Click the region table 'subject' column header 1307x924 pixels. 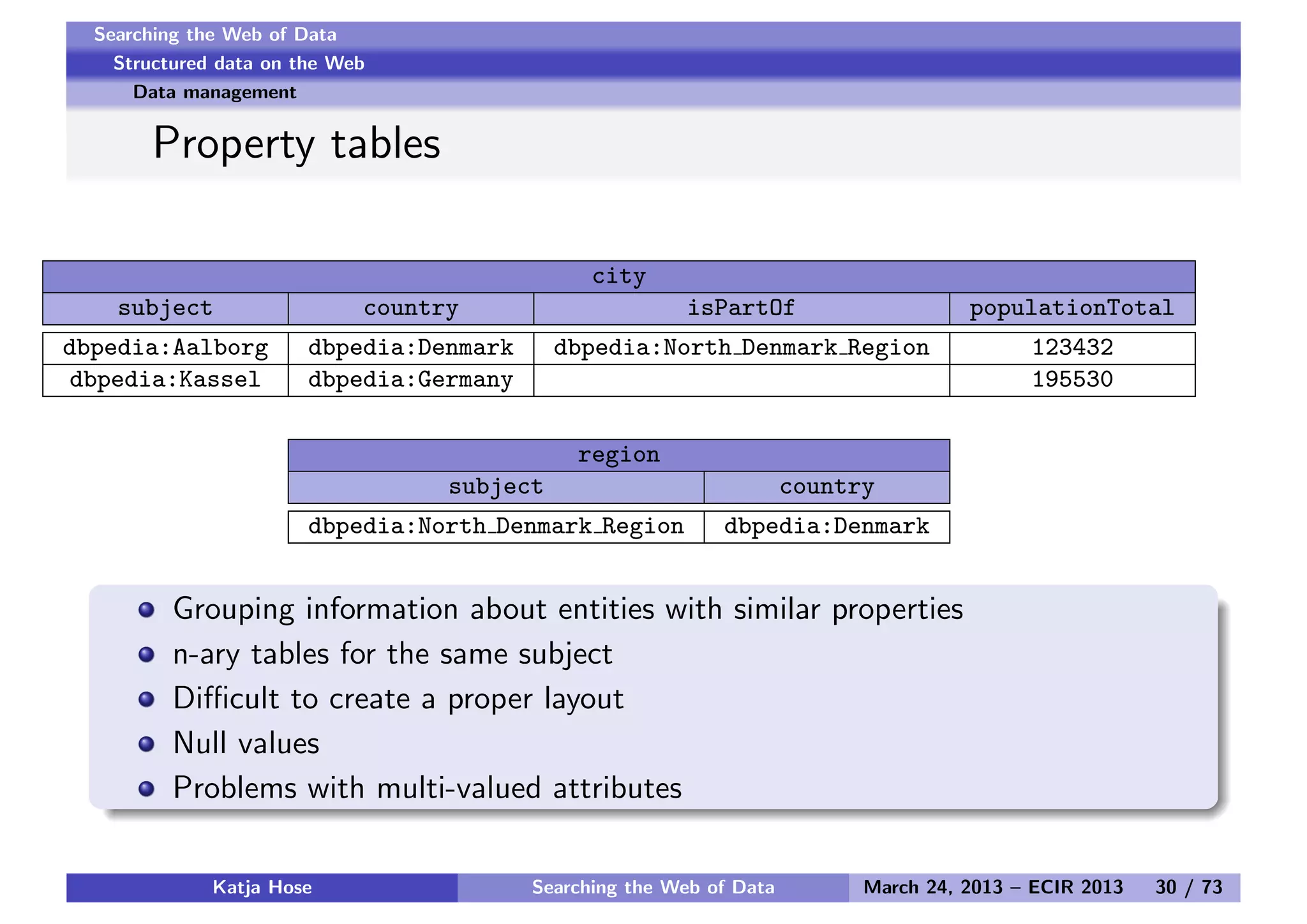[496, 488]
